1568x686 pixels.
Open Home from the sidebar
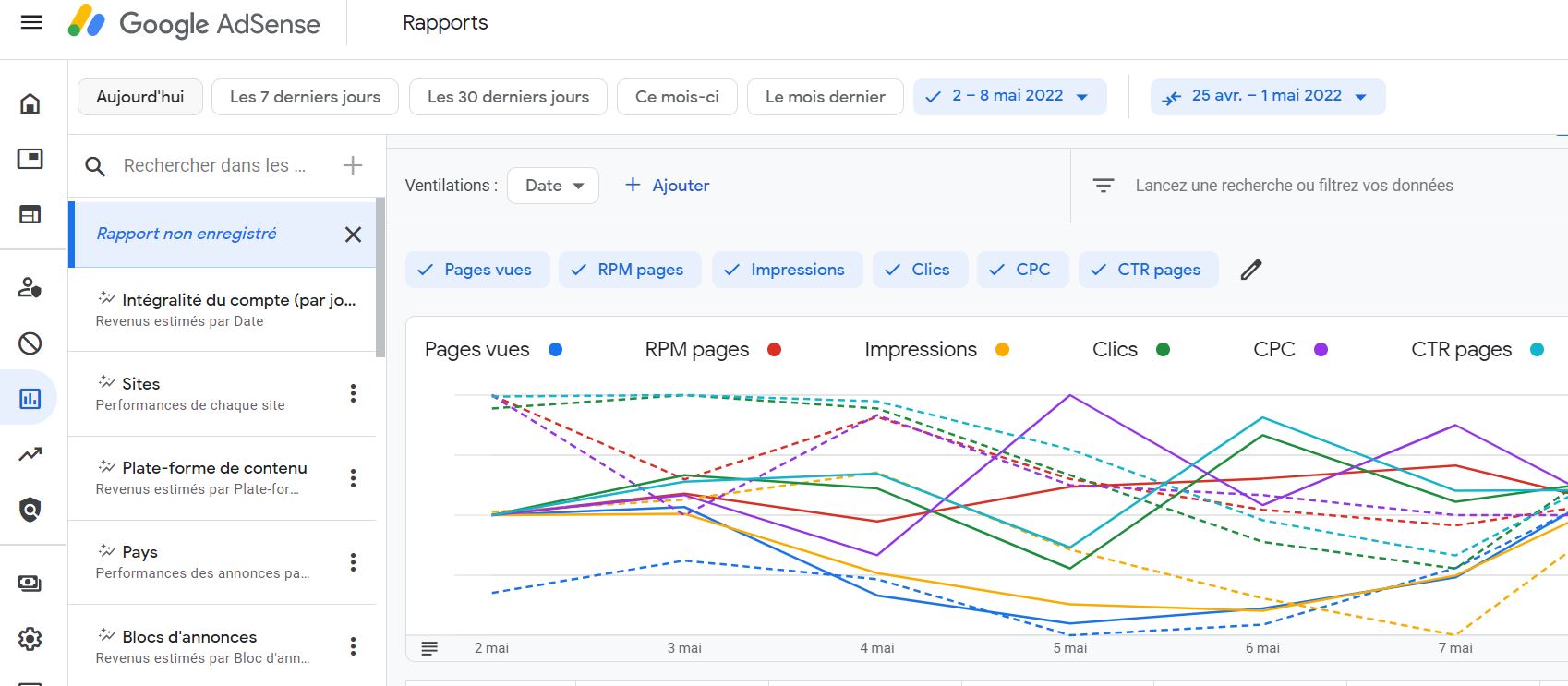(x=30, y=102)
